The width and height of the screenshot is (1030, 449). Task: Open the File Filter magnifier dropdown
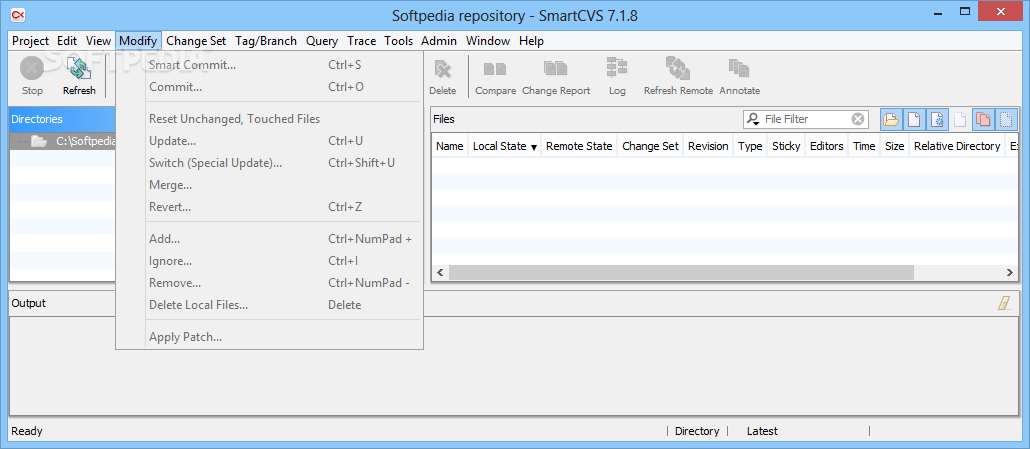point(753,119)
